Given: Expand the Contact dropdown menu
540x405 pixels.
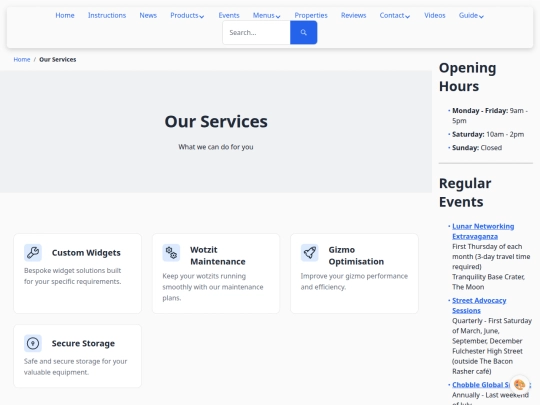Looking at the screenshot, I should [395, 15].
